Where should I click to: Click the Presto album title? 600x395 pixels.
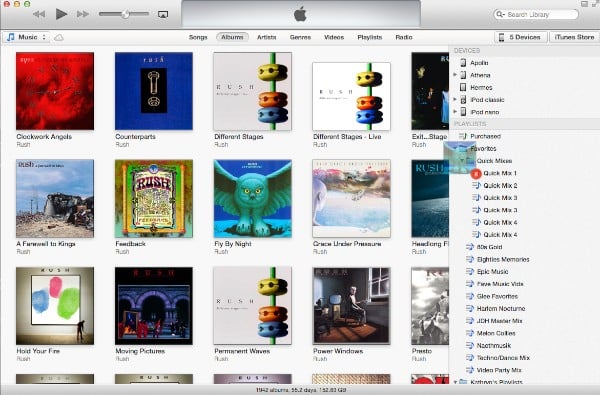422,351
